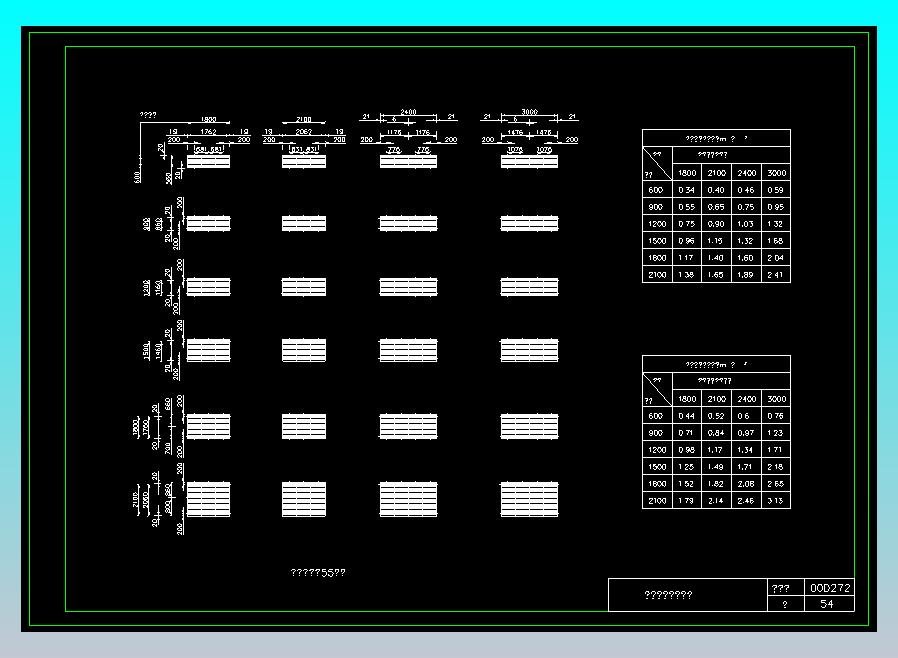This screenshot has width=898, height=658.
Task: Pick value 0.98 in lower table
Action: click(686, 450)
